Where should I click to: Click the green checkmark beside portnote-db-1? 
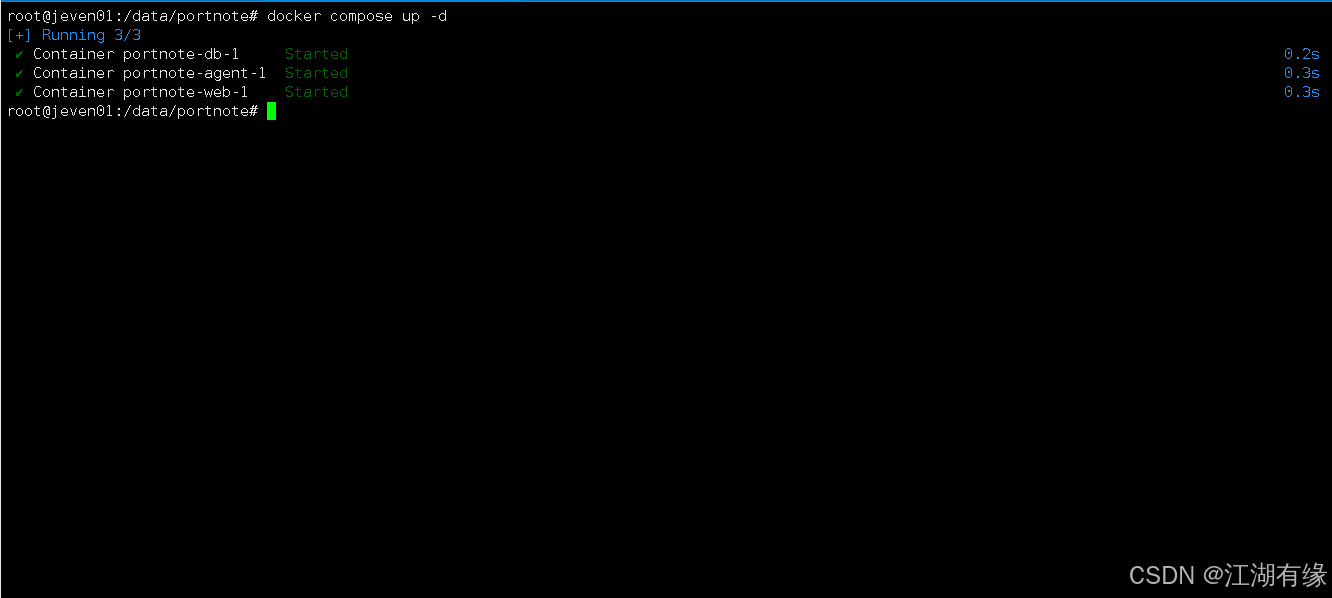coord(19,54)
